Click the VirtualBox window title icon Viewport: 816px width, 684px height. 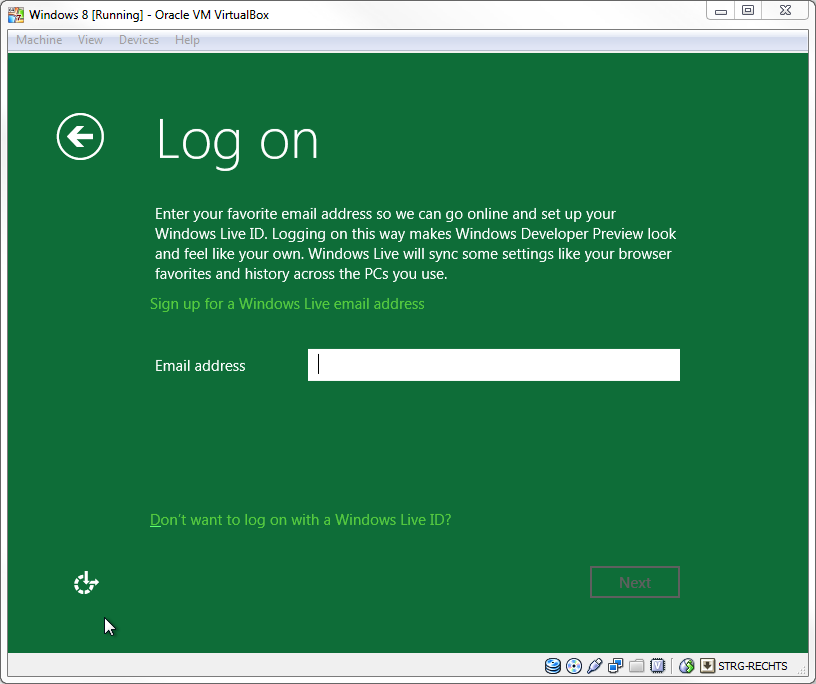(x=16, y=15)
